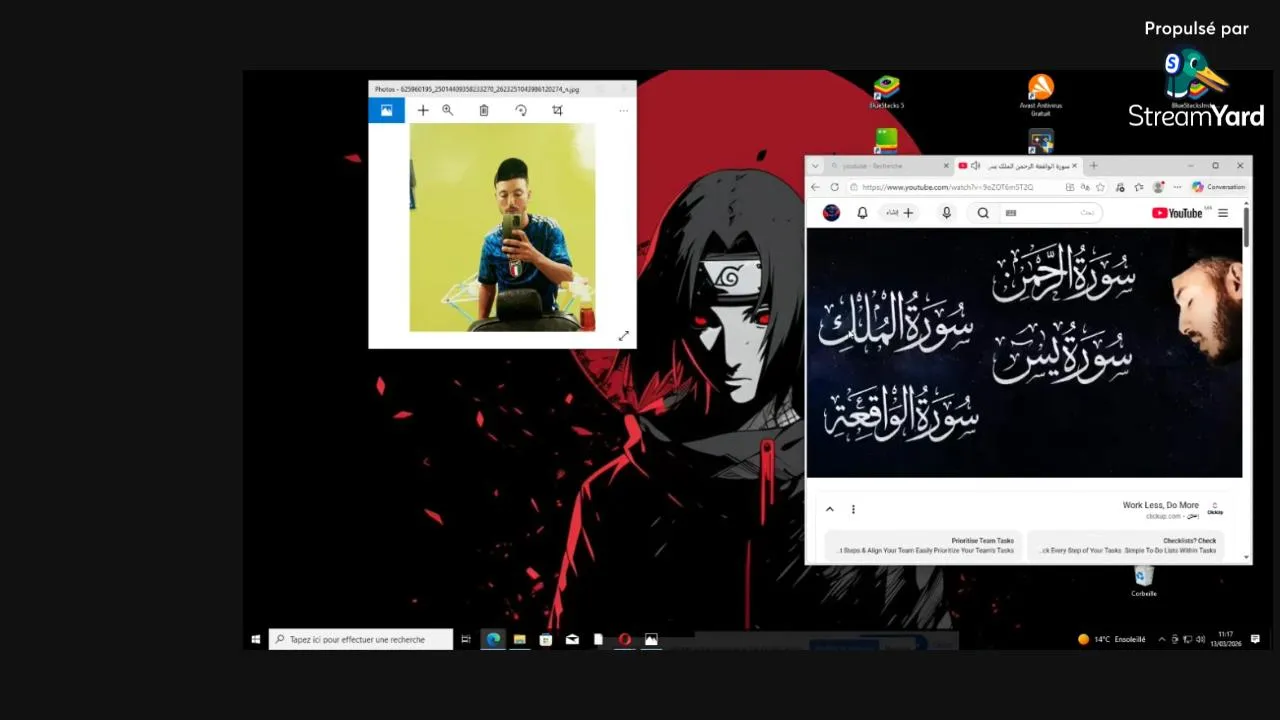Open the Copilot Conversation button

coord(1219,187)
